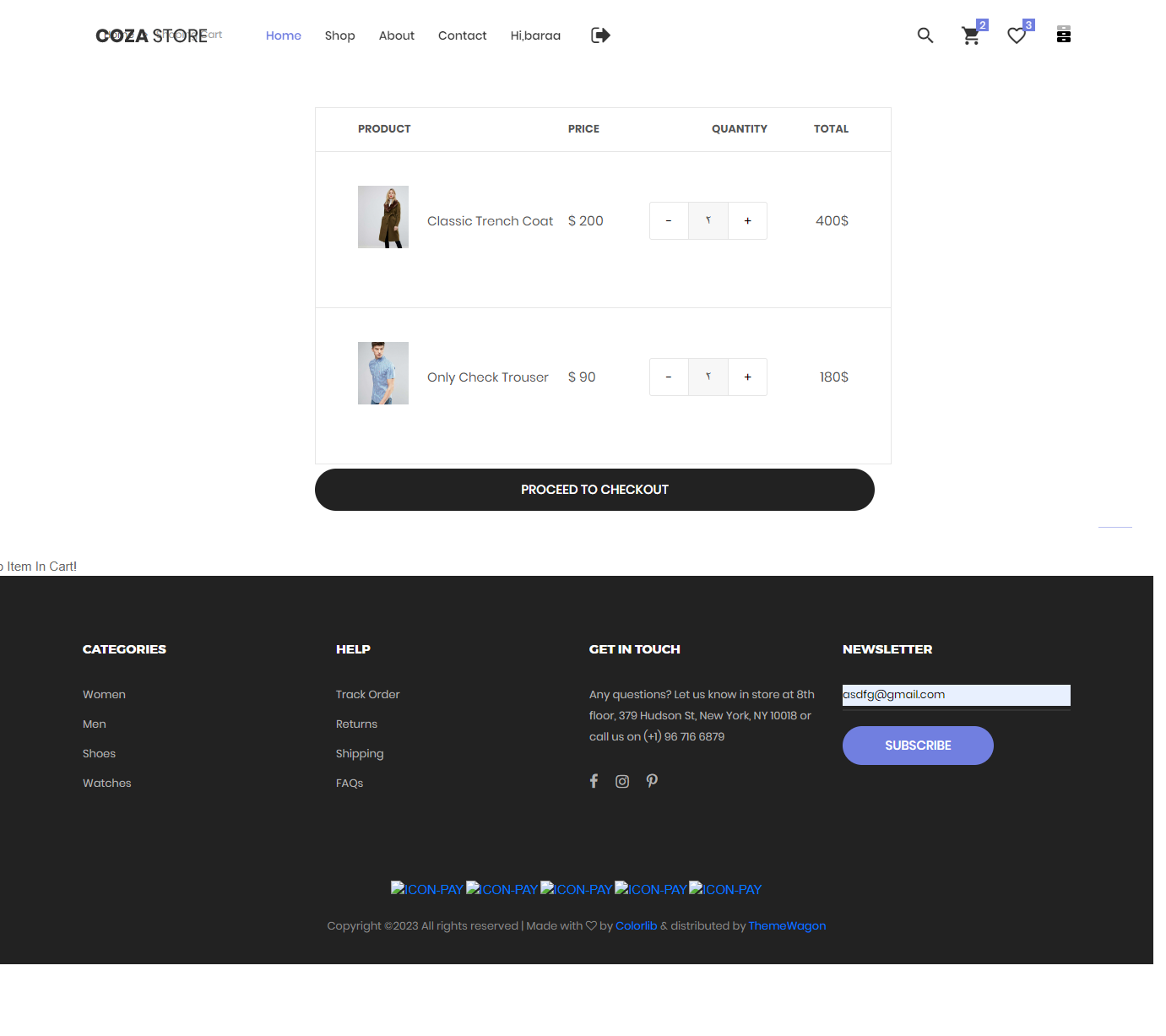The width and height of the screenshot is (1166, 1036).
Task: Click the $ 200 price
Action: (586, 221)
